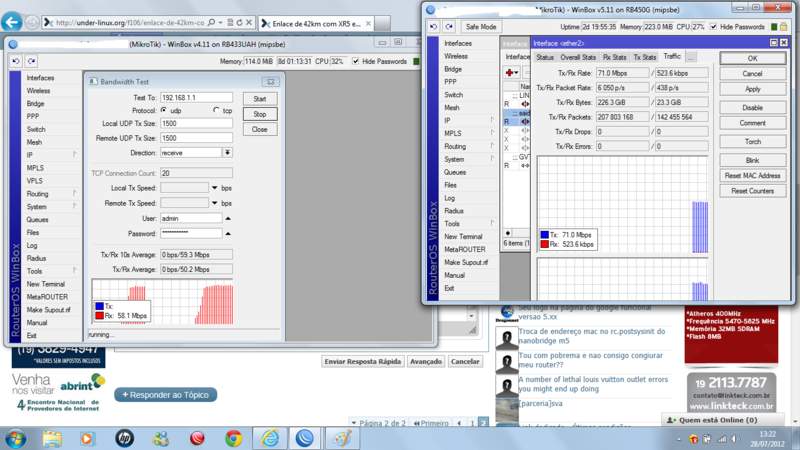Redo in WinBox v4.11 toolbar

click(32, 61)
